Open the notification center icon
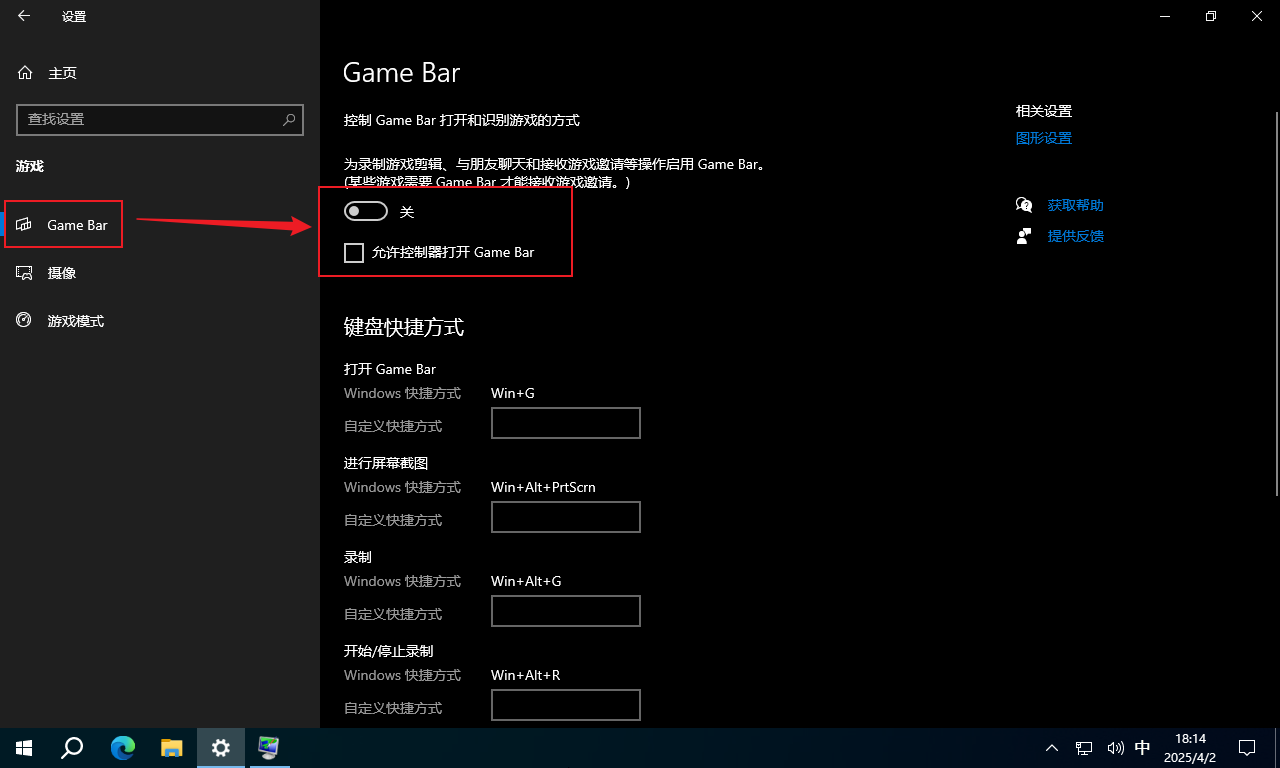Viewport: 1280px width, 768px height. pyautogui.click(x=1247, y=747)
